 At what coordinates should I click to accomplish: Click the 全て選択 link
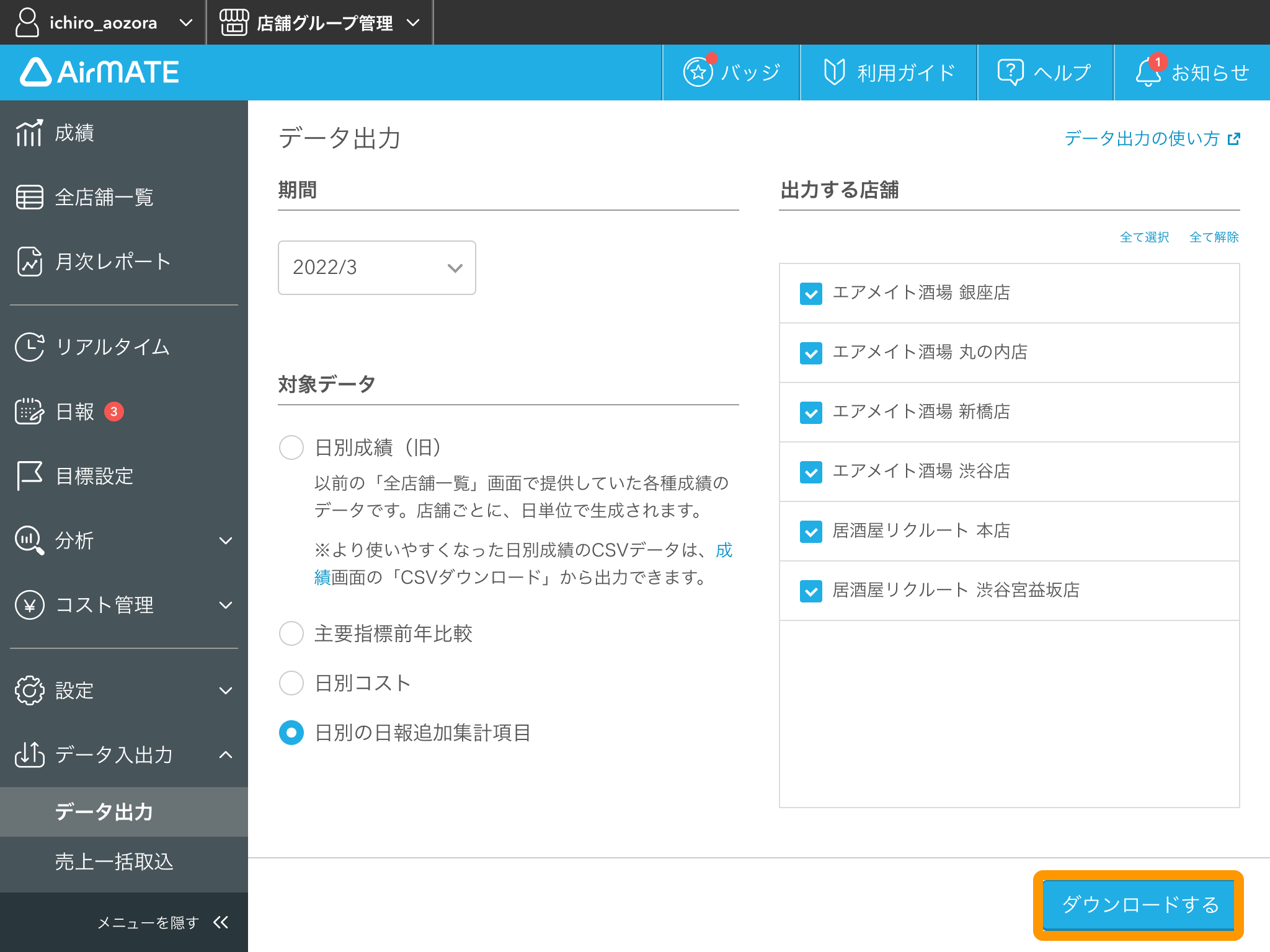(x=1144, y=237)
